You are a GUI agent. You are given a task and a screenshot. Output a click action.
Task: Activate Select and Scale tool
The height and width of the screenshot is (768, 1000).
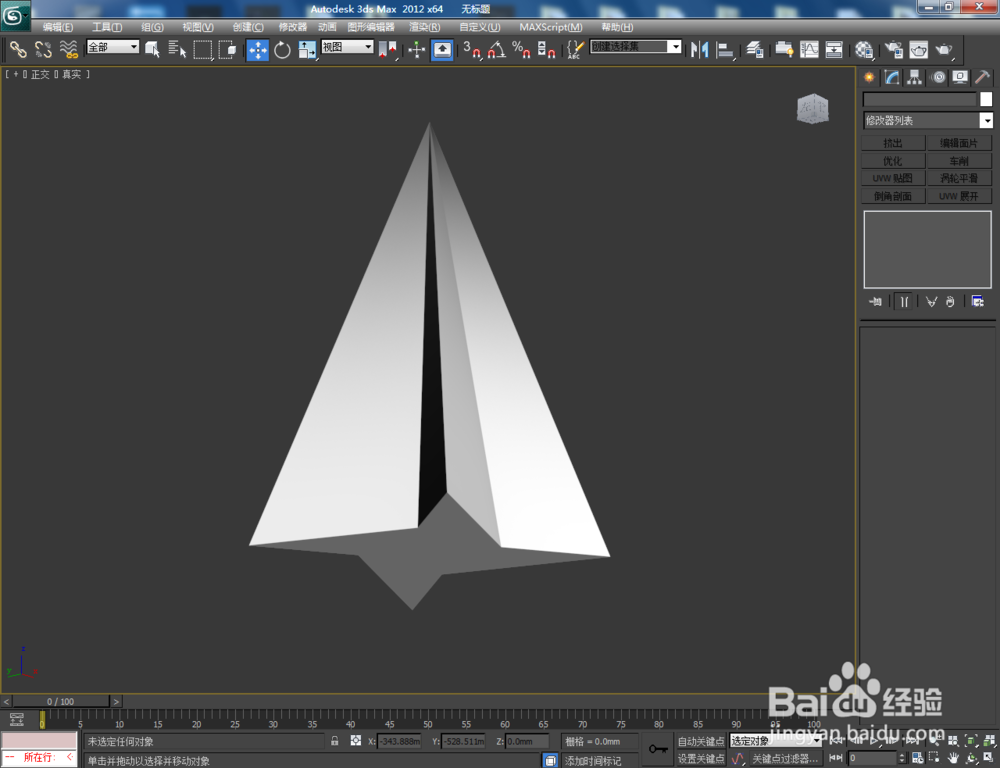pos(307,50)
